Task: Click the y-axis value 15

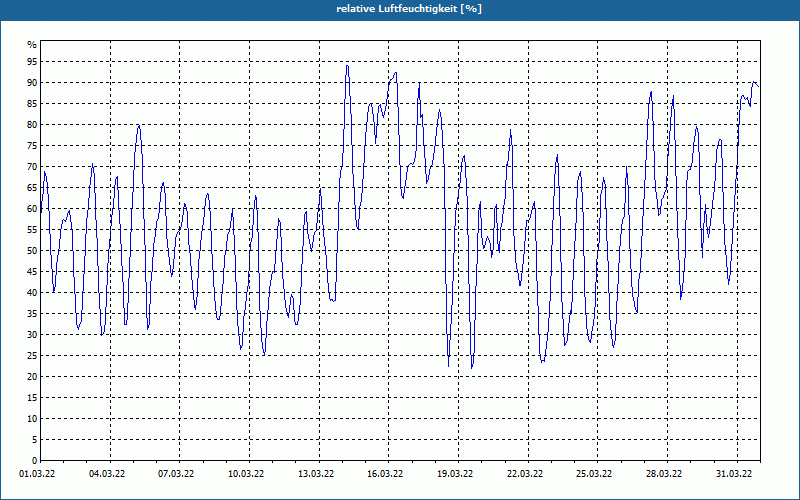Action: [32, 397]
